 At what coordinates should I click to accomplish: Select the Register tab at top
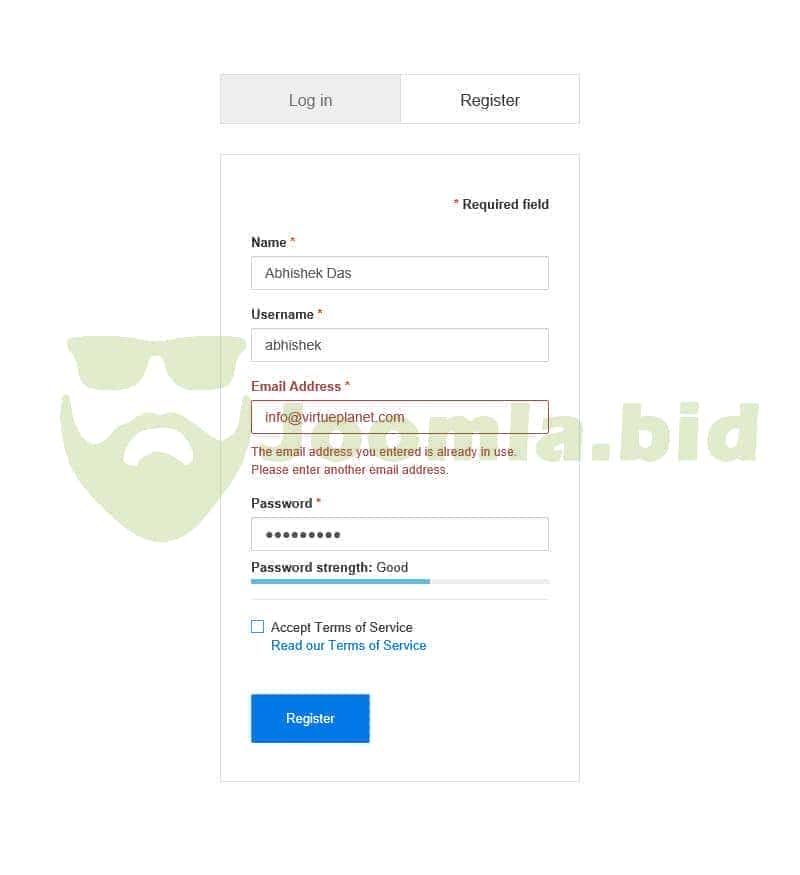point(490,99)
